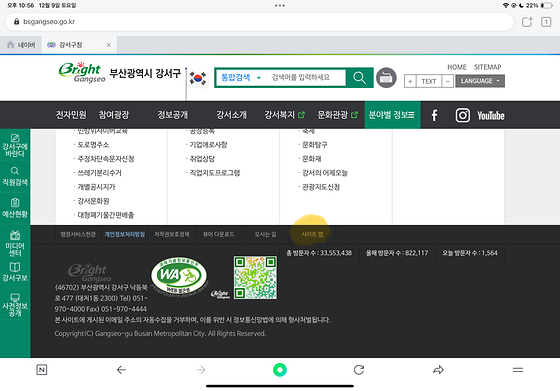Open the 통합검색 search category dropdown
This screenshot has width=560, height=391.
(x=241, y=77)
